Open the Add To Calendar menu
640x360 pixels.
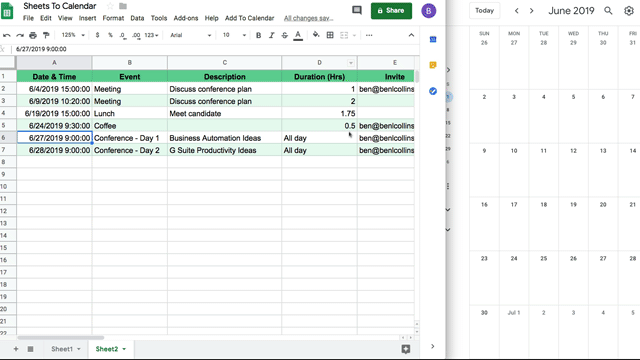point(249,18)
